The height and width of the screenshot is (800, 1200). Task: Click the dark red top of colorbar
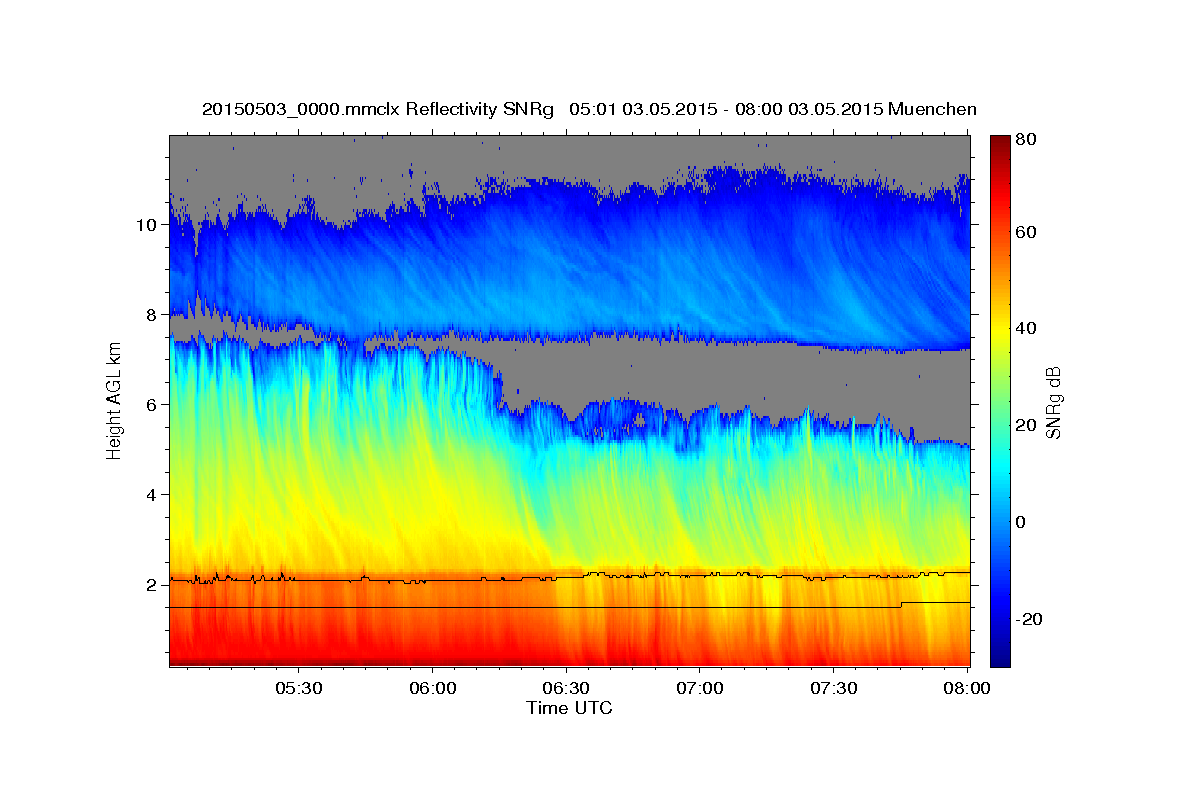(x=1000, y=145)
